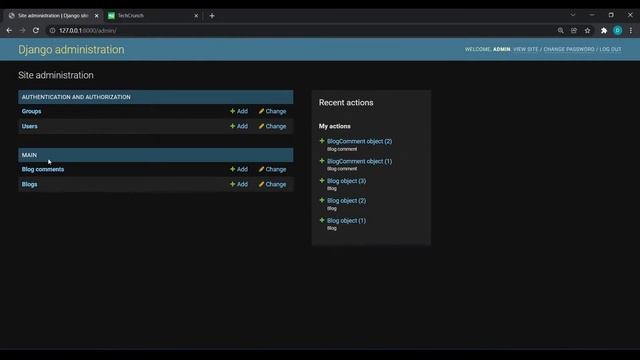
Task: Select the Site administration browser tab
Action: (x=53, y=16)
